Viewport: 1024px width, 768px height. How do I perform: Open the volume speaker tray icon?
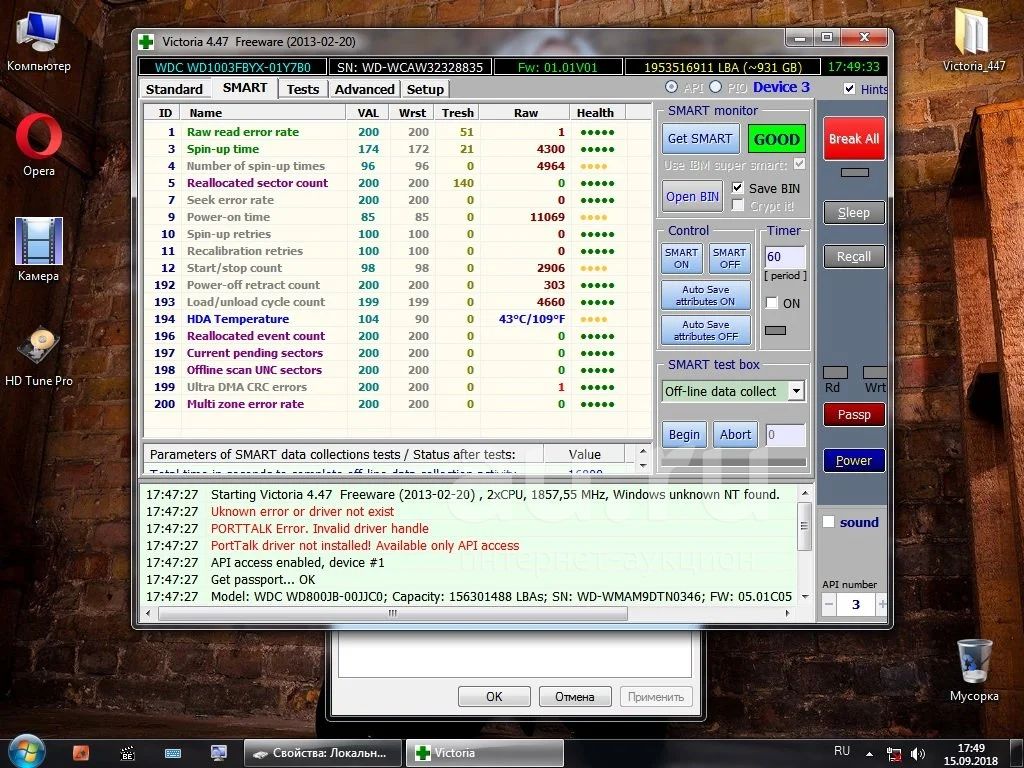pyautogui.click(x=918, y=754)
